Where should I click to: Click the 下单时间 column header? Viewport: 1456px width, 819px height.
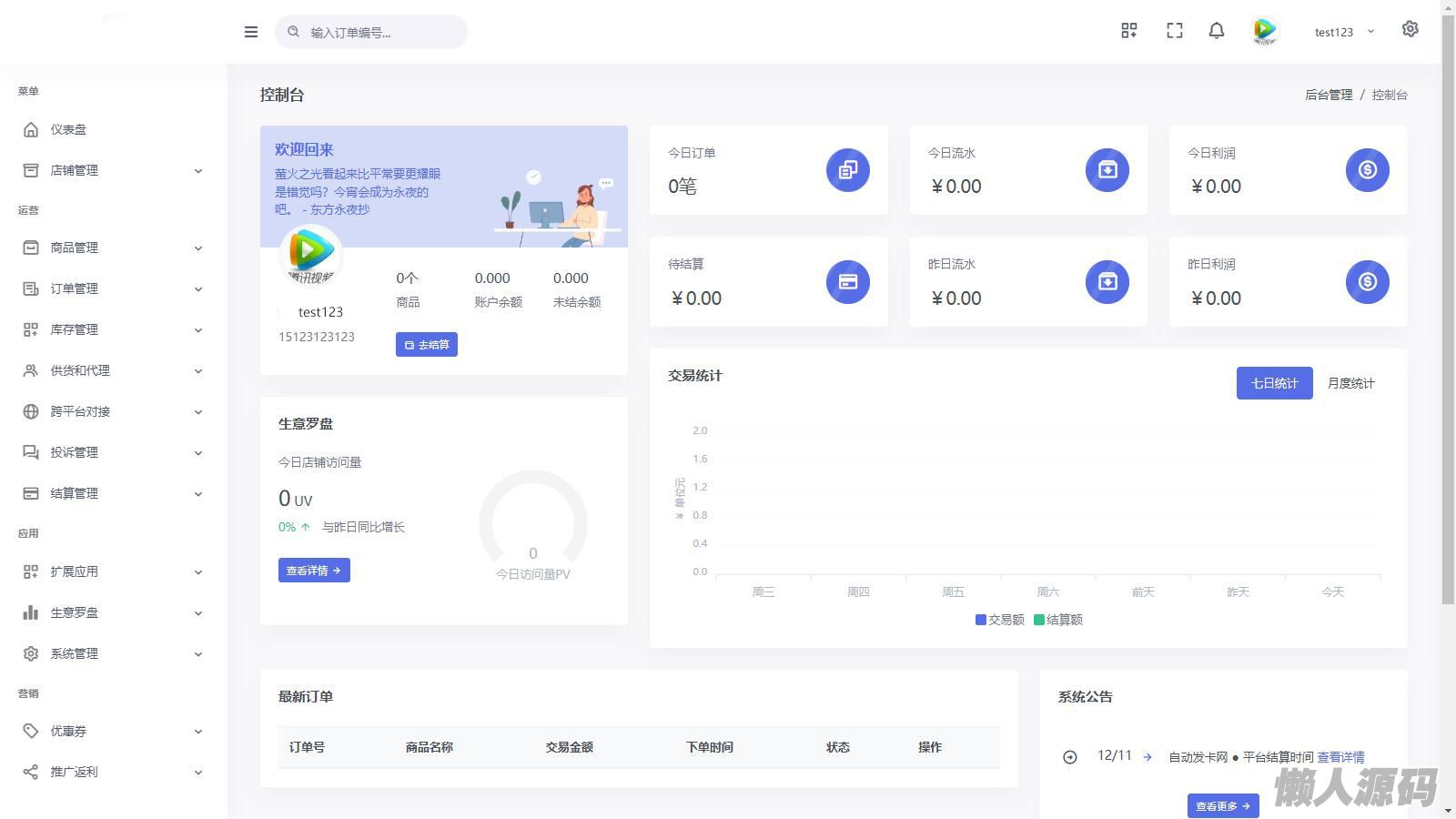pos(710,747)
